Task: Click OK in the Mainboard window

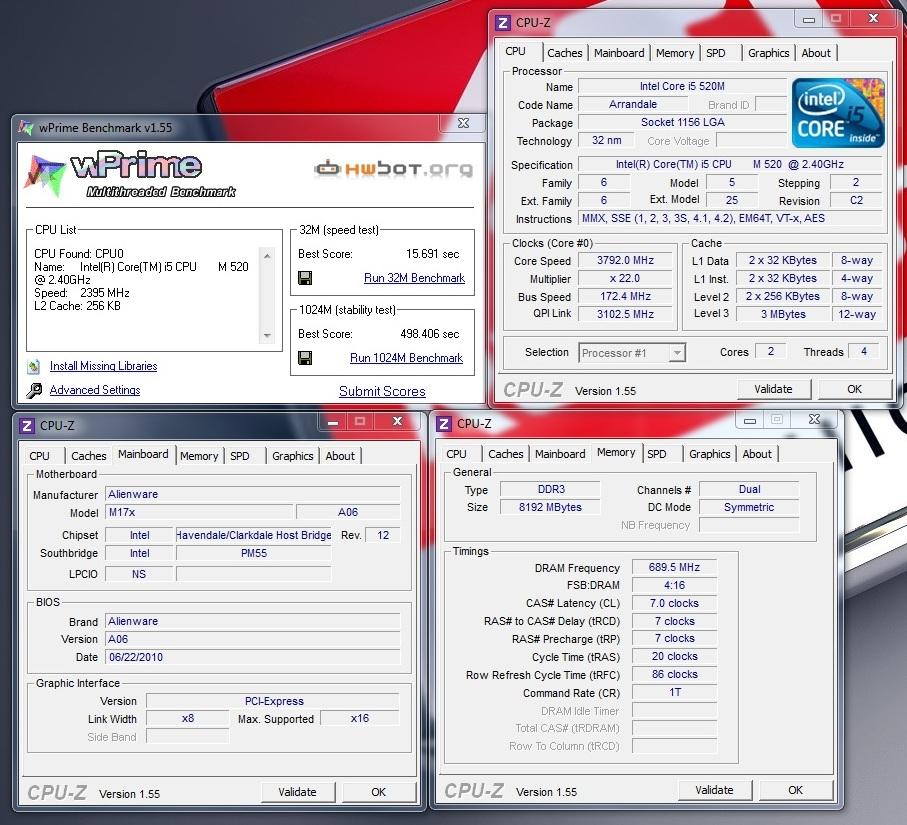Action: pyautogui.click(x=378, y=792)
